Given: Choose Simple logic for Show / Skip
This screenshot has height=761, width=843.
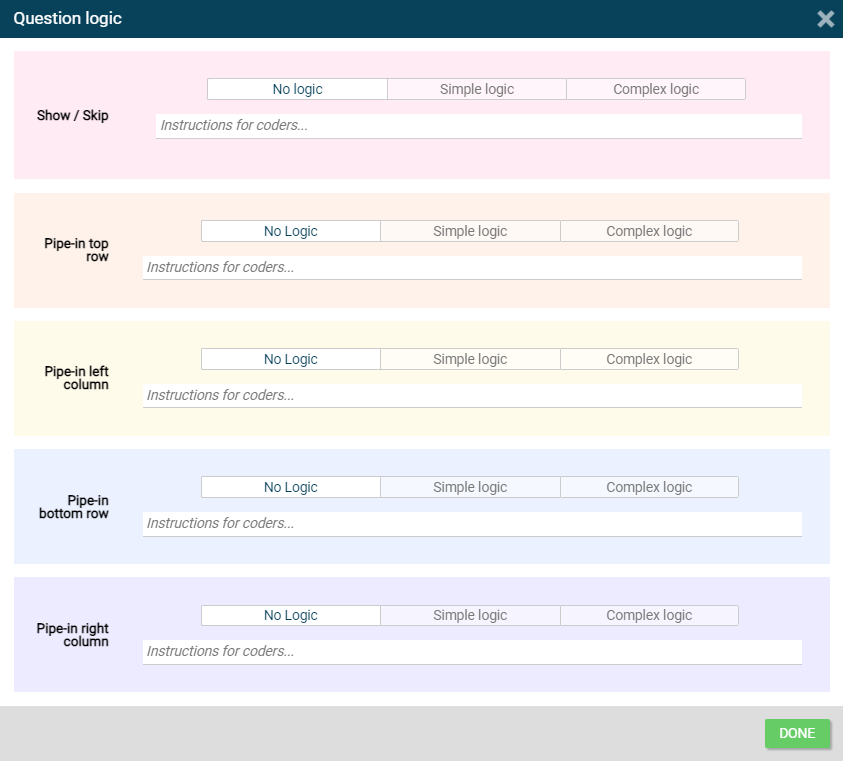Looking at the screenshot, I should [x=477, y=89].
